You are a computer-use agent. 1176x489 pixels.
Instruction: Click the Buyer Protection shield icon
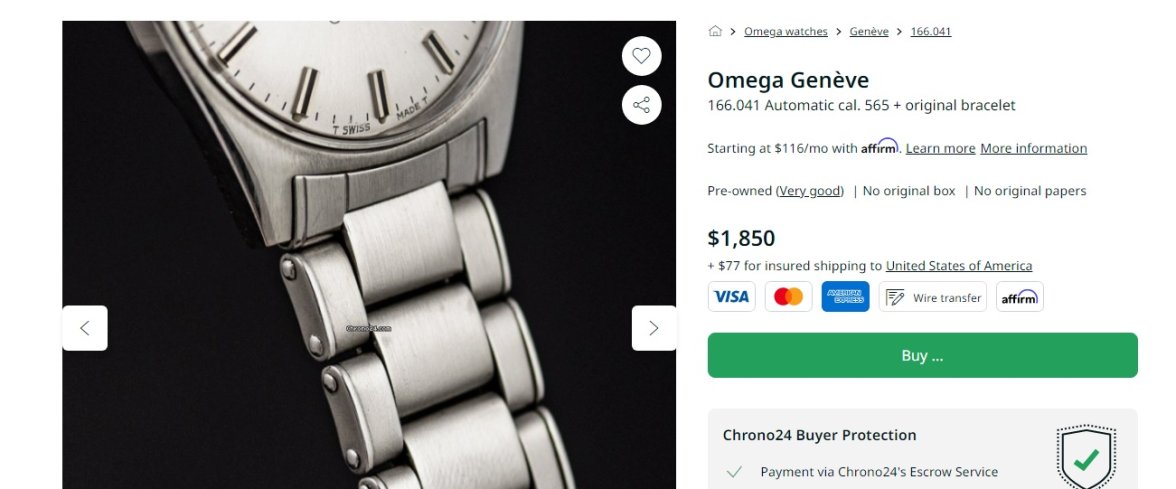[1086, 457]
